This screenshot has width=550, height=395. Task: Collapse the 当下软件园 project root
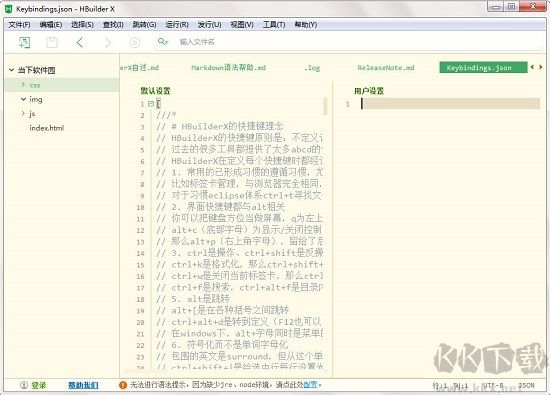click(12, 70)
